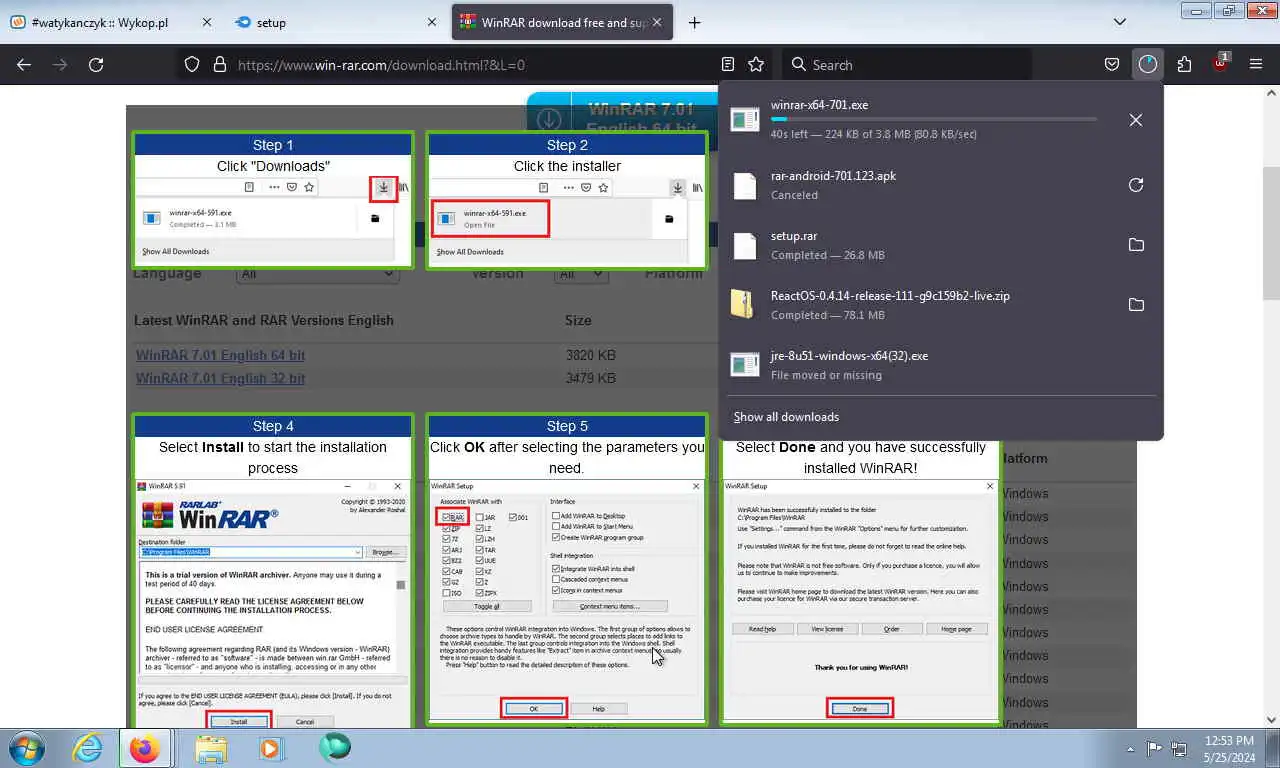The height and width of the screenshot is (768, 1280).
Task: Open the winrar-x64-701.exe download entry
Action: pyautogui.click(x=920, y=120)
